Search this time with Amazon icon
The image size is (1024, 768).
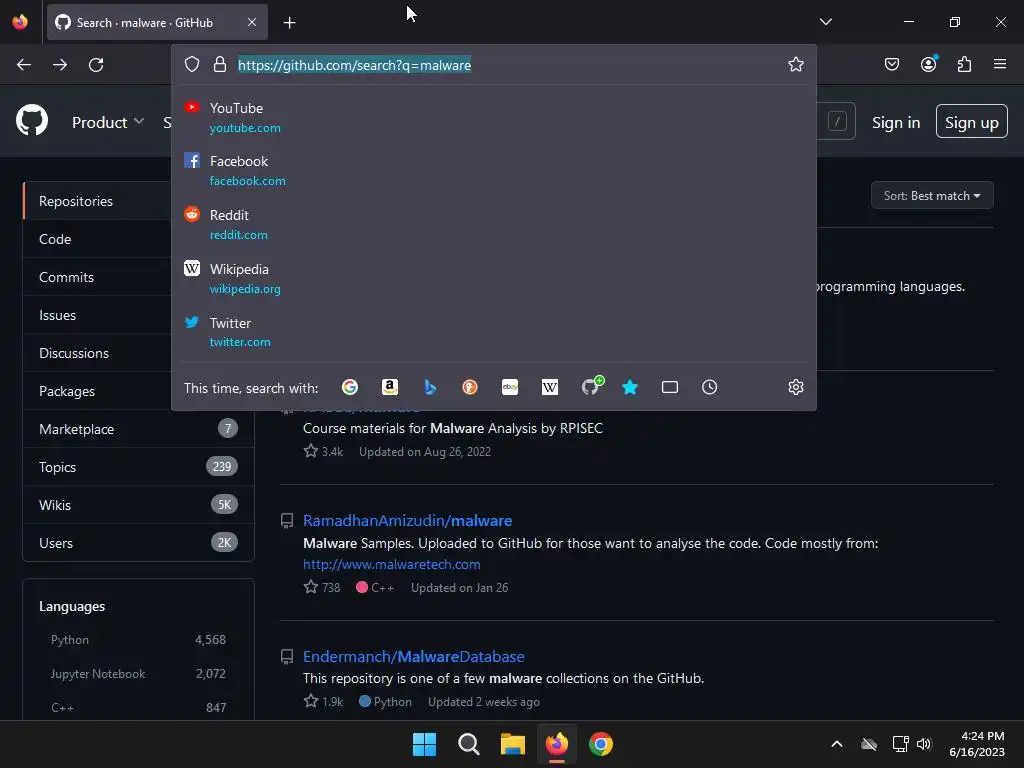pyautogui.click(x=390, y=387)
